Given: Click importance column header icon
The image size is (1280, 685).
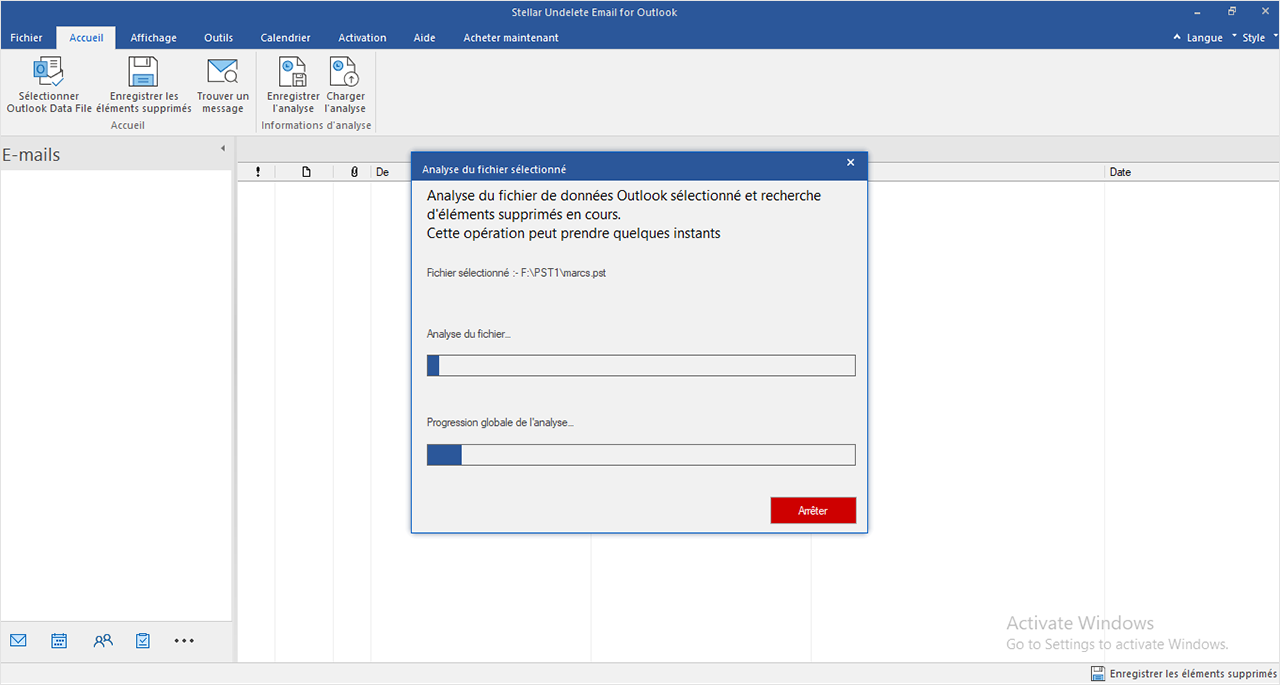Looking at the screenshot, I should pos(258,172).
